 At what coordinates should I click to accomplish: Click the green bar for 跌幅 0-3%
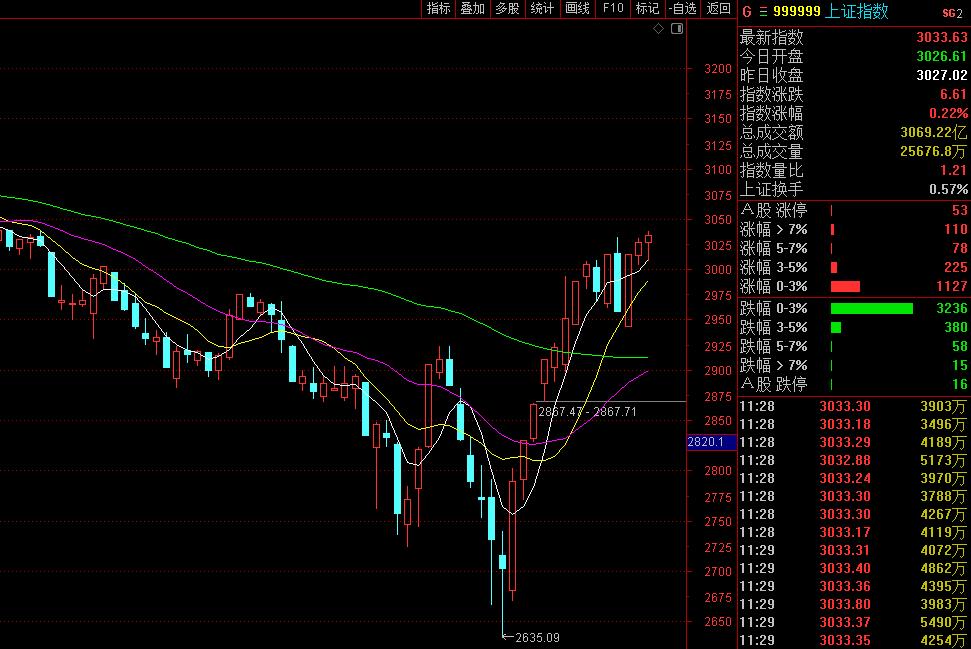871,308
